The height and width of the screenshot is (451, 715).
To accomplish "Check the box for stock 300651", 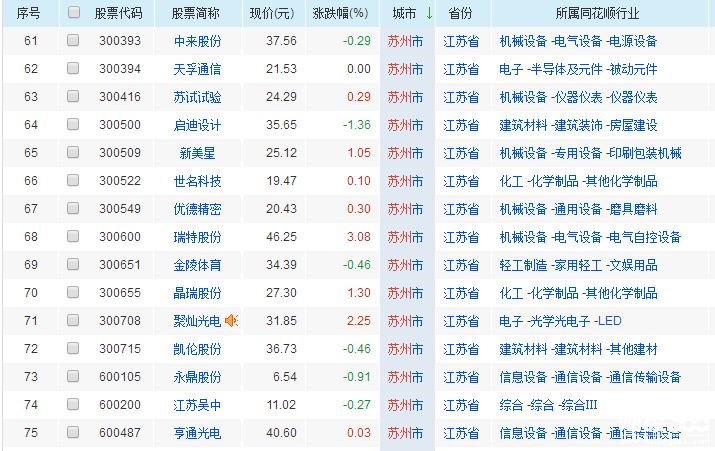I will pyautogui.click(x=73, y=264).
